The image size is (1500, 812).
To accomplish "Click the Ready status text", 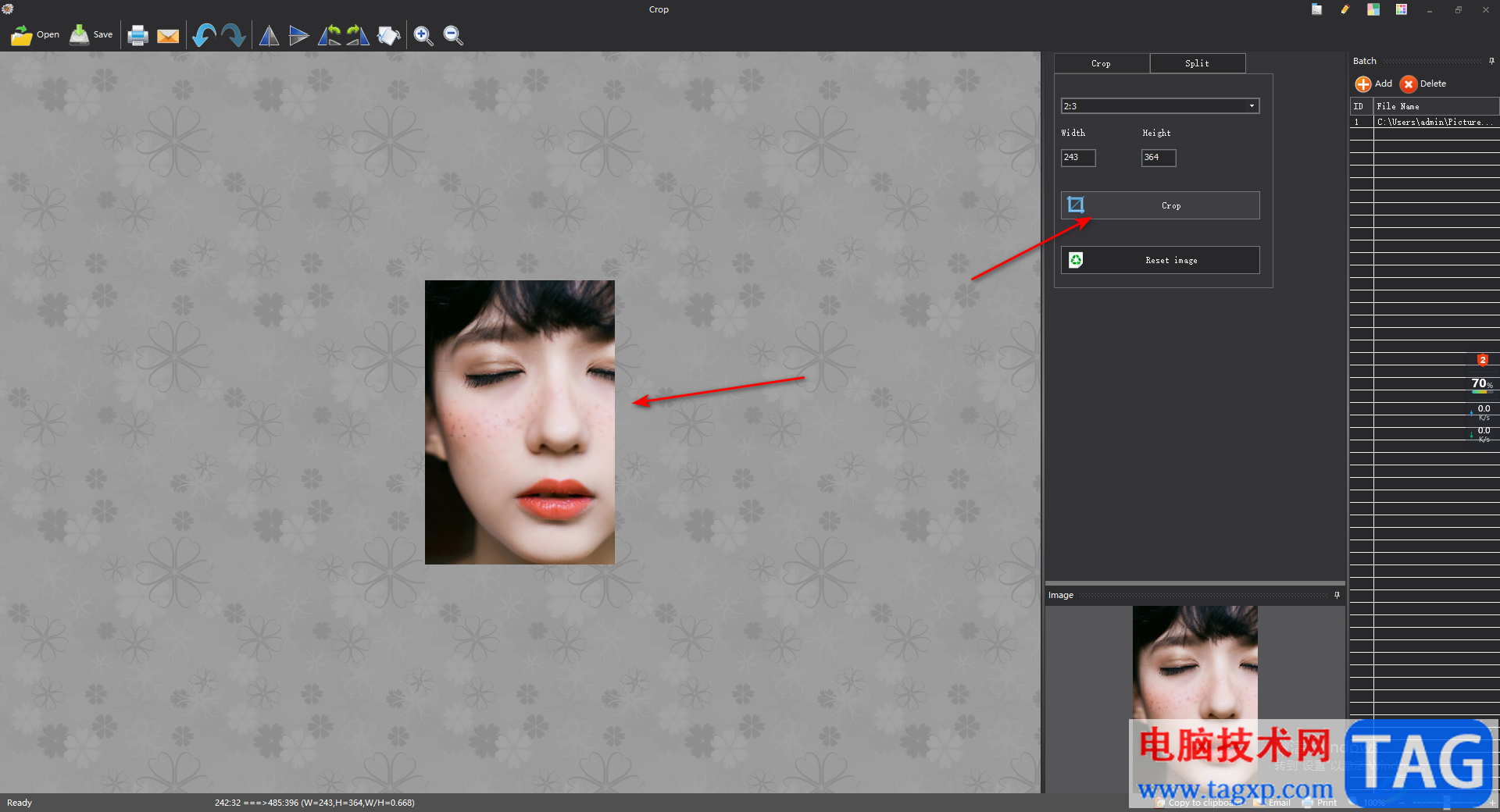I will click(20, 803).
